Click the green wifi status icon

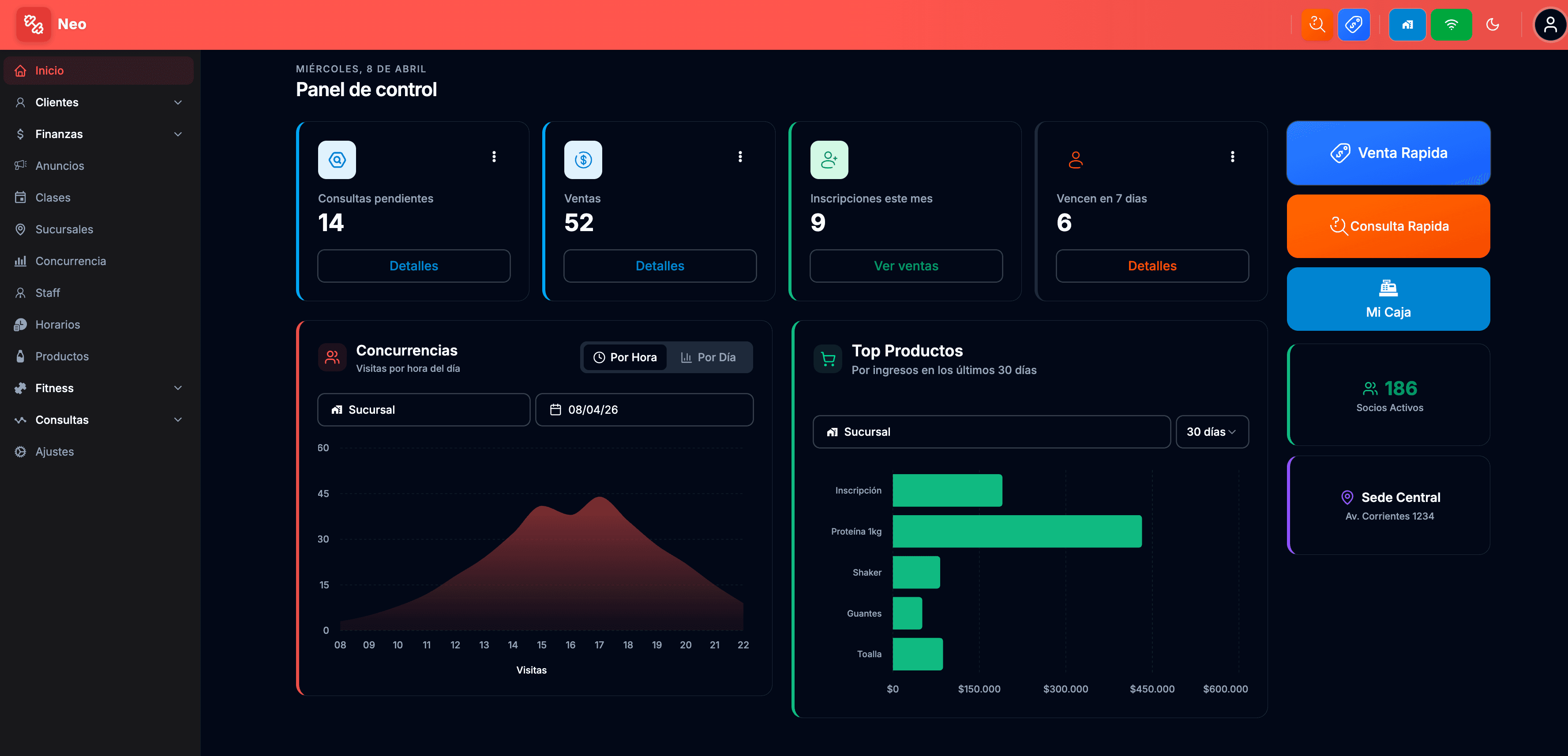tap(1451, 25)
